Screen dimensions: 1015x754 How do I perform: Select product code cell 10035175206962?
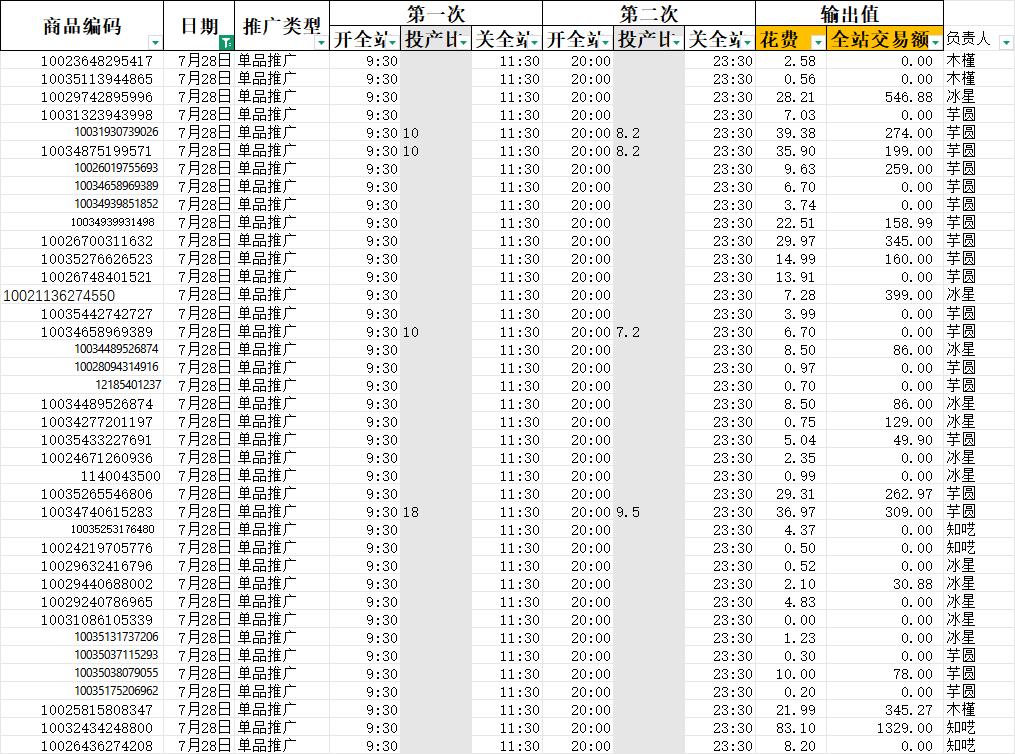coord(82,692)
